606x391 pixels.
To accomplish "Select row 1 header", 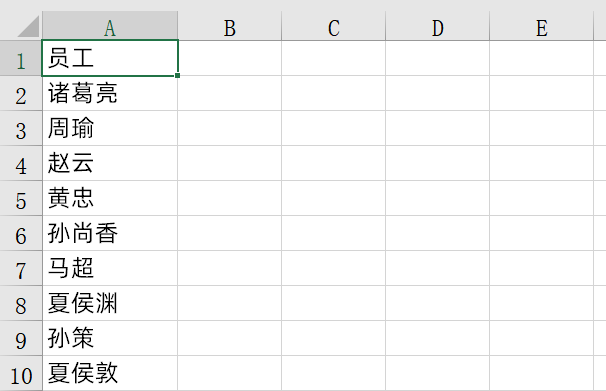I will pyautogui.click(x=21, y=58).
